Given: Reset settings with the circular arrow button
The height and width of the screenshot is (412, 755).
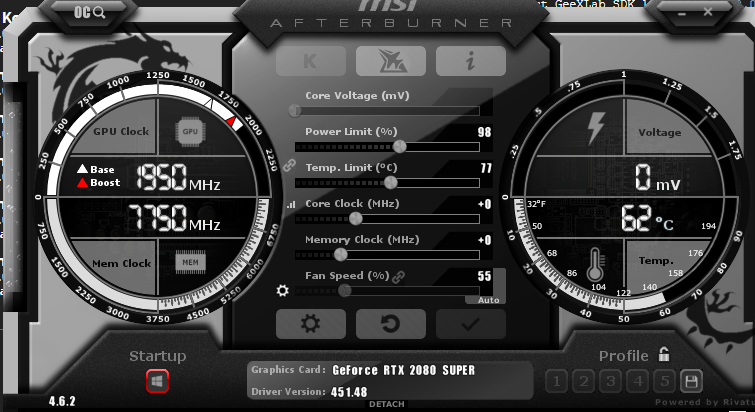Looking at the screenshot, I should click(x=391, y=324).
